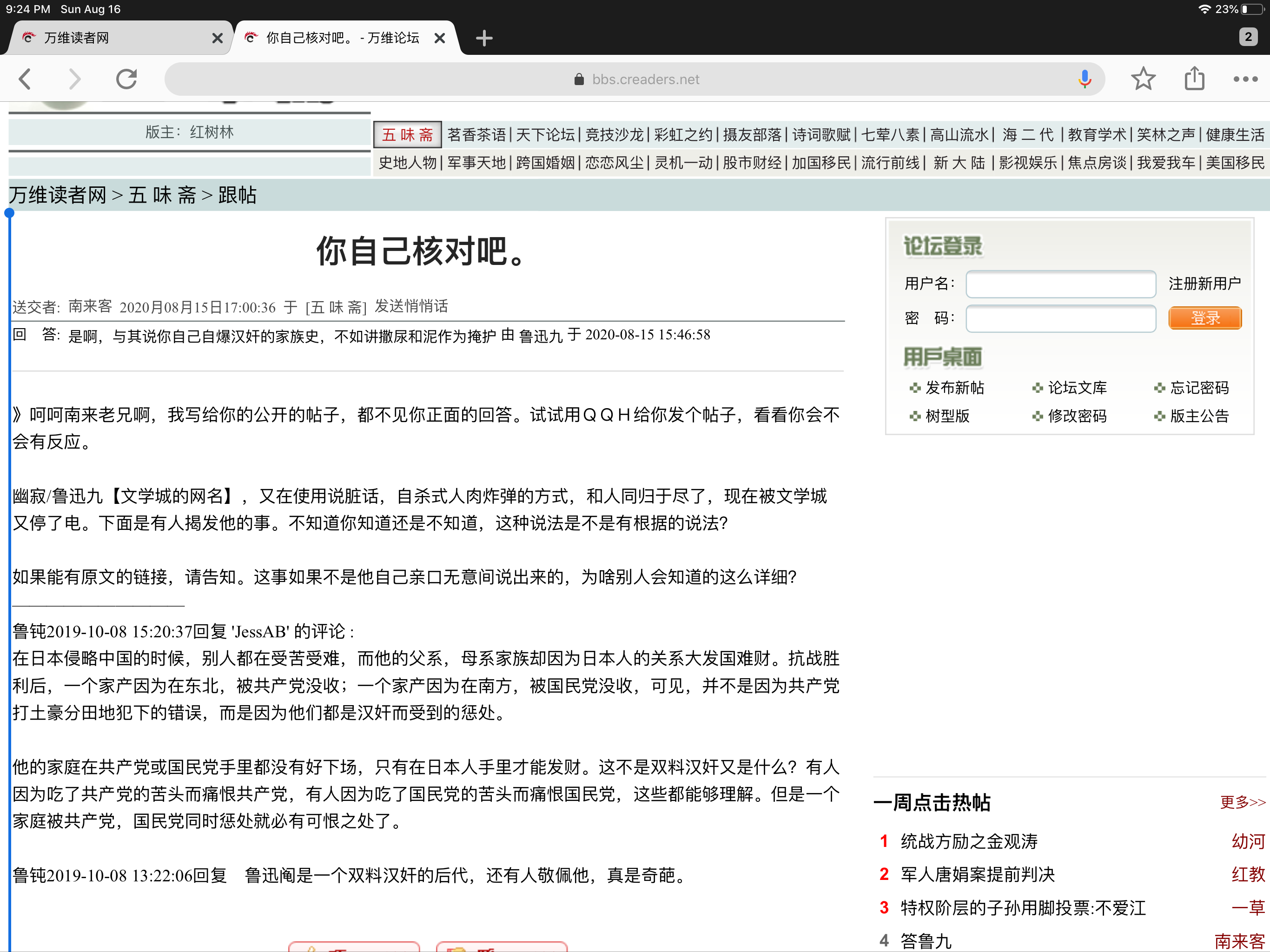Tap the browser back arrow
1270x952 pixels.
click(x=25, y=79)
